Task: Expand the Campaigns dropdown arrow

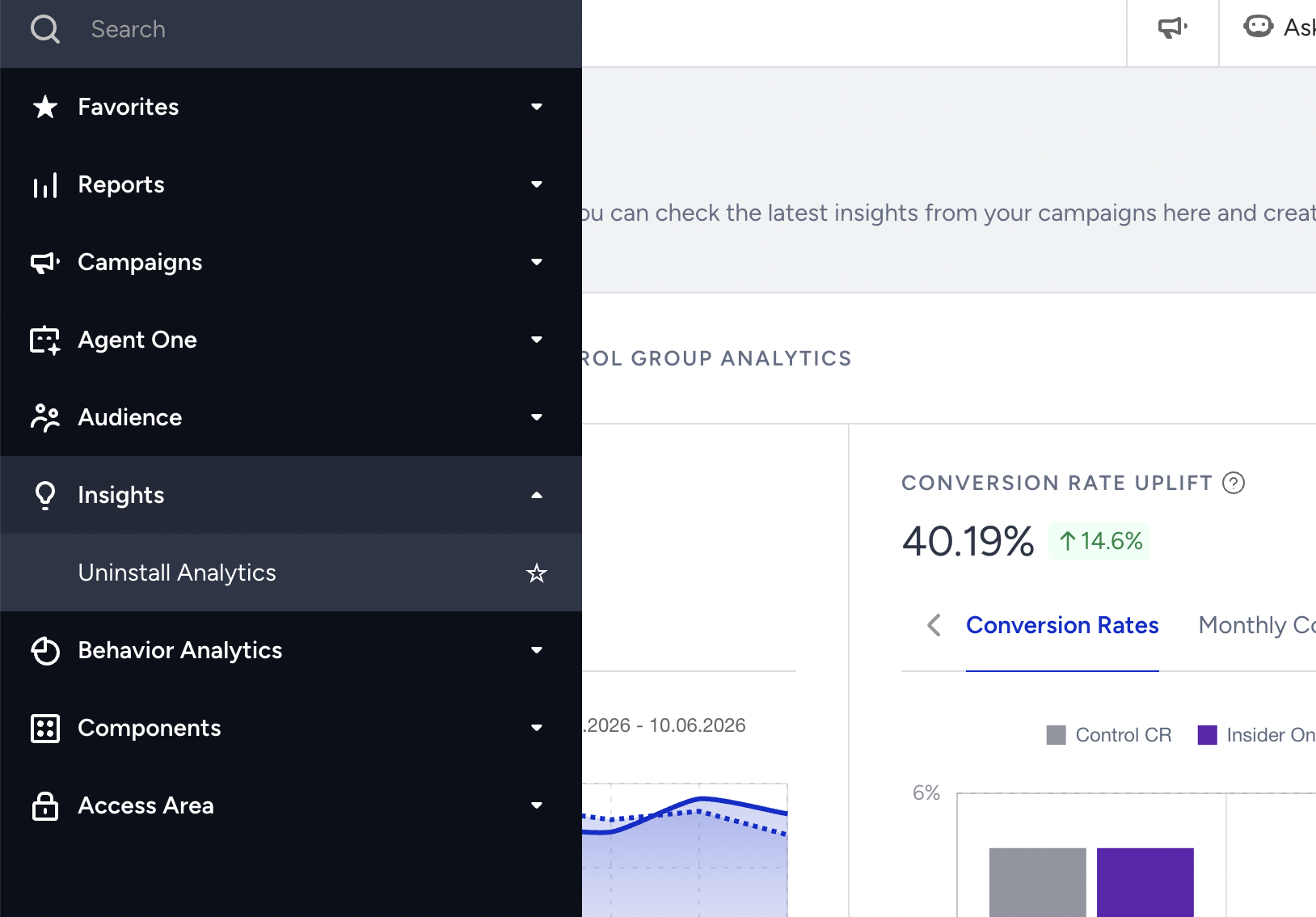Action: [x=537, y=262]
